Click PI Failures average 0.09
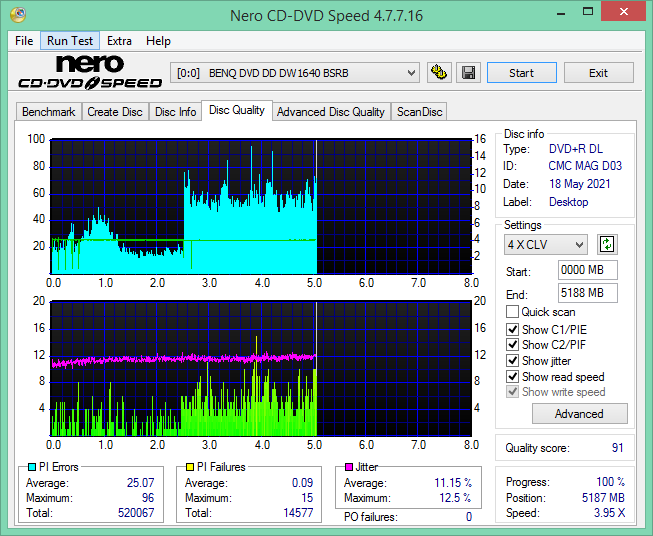The width and height of the screenshot is (653, 536). point(302,483)
